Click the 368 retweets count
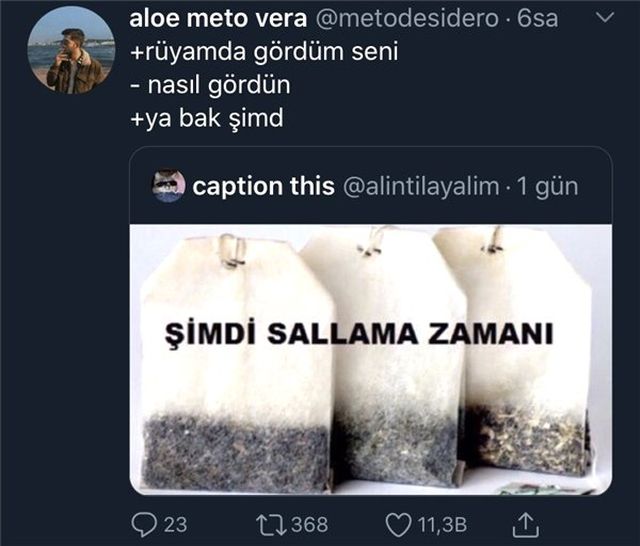The width and height of the screenshot is (640, 546). pyautogui.click(x=310, y=525)
